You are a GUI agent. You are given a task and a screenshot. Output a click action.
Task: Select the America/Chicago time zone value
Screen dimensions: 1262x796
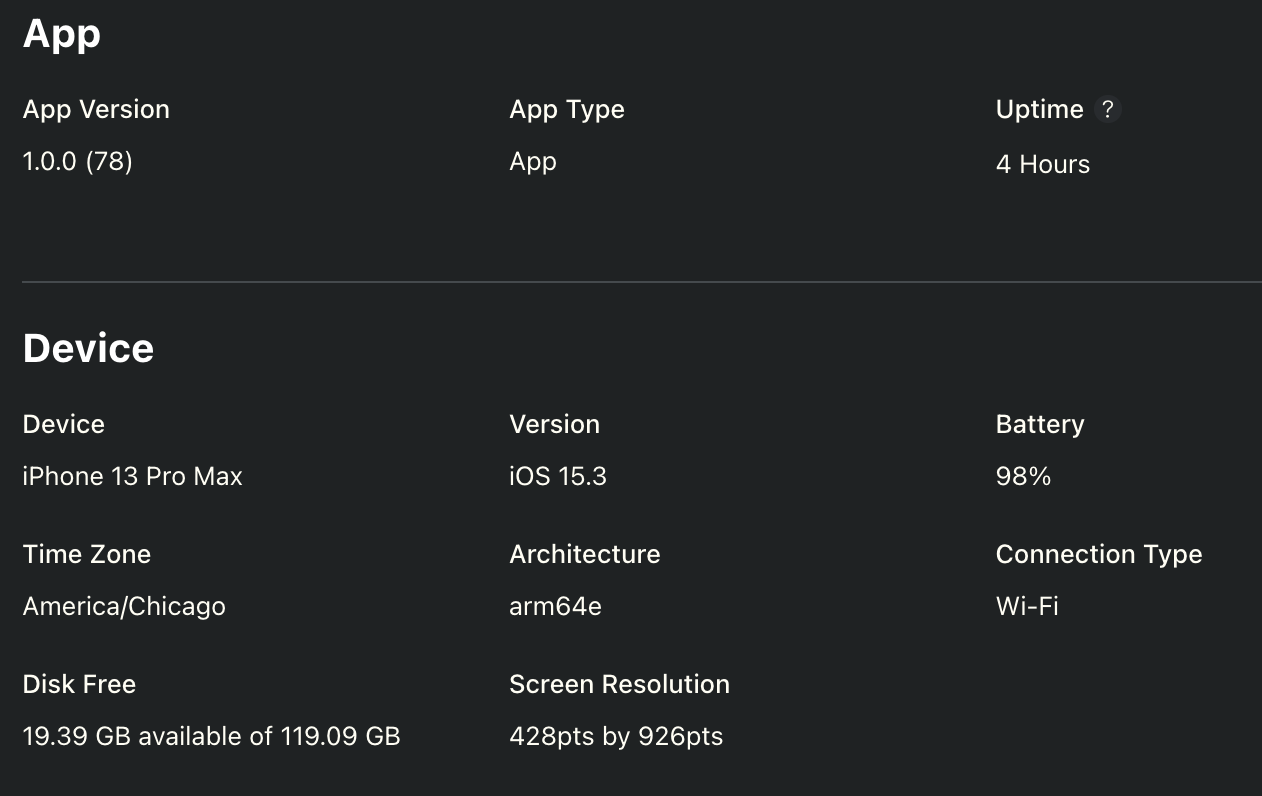[124, 606]
